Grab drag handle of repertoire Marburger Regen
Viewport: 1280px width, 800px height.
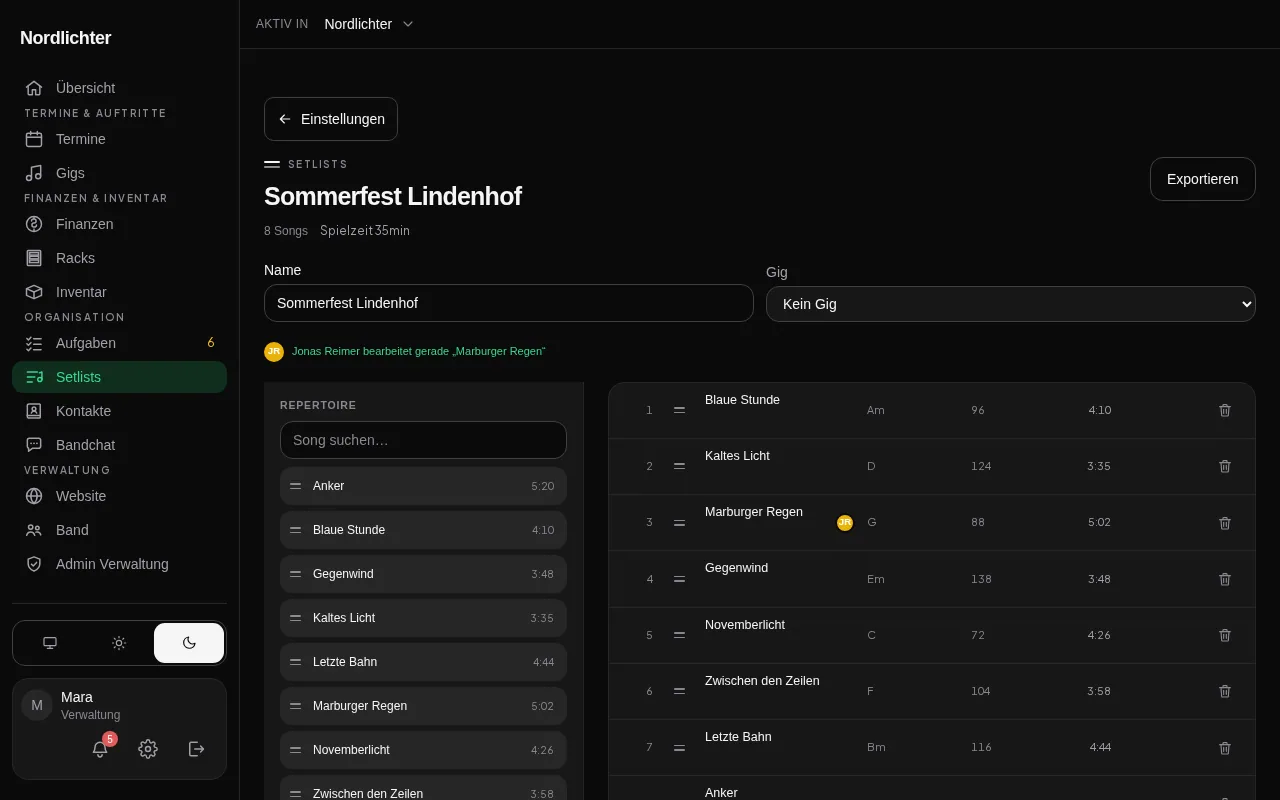coord(296,706)
